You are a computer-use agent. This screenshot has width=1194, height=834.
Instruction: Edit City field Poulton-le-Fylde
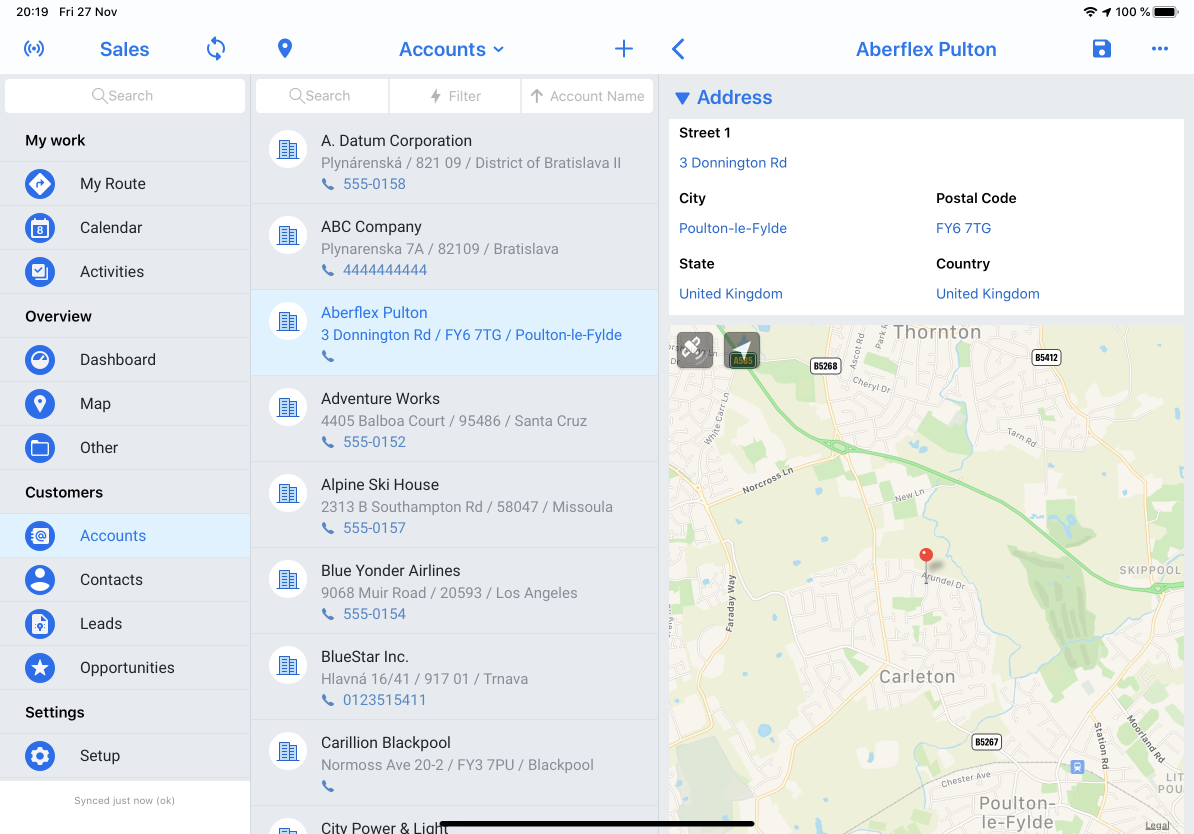(x=733, y=228)
